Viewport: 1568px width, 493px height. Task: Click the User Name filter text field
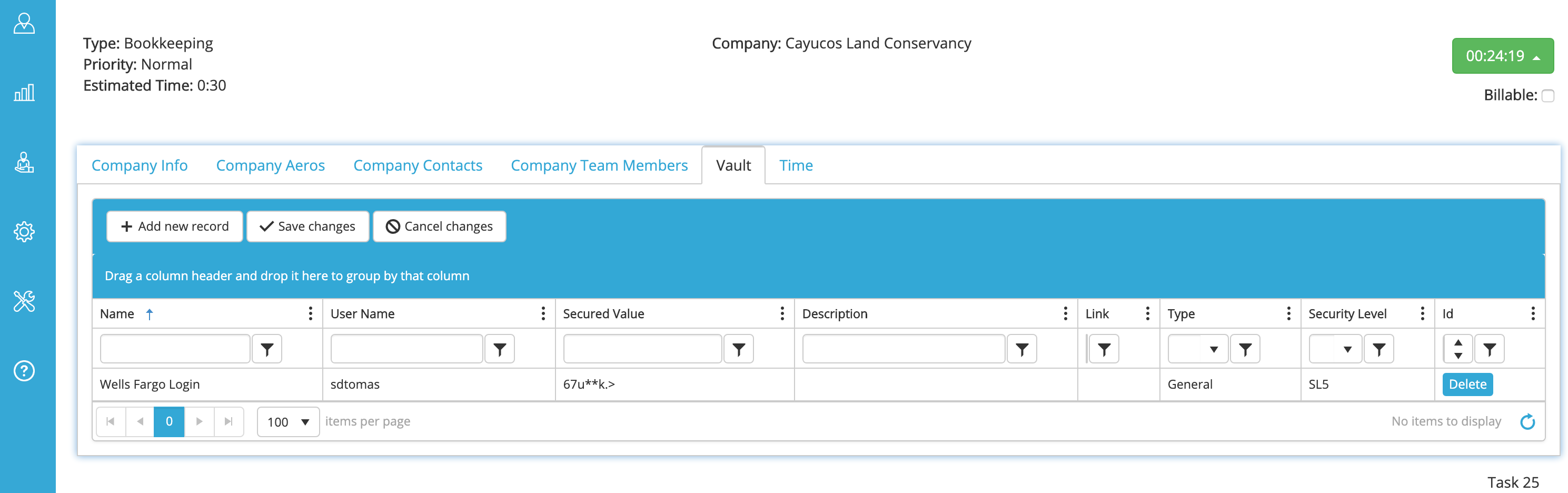406,349
